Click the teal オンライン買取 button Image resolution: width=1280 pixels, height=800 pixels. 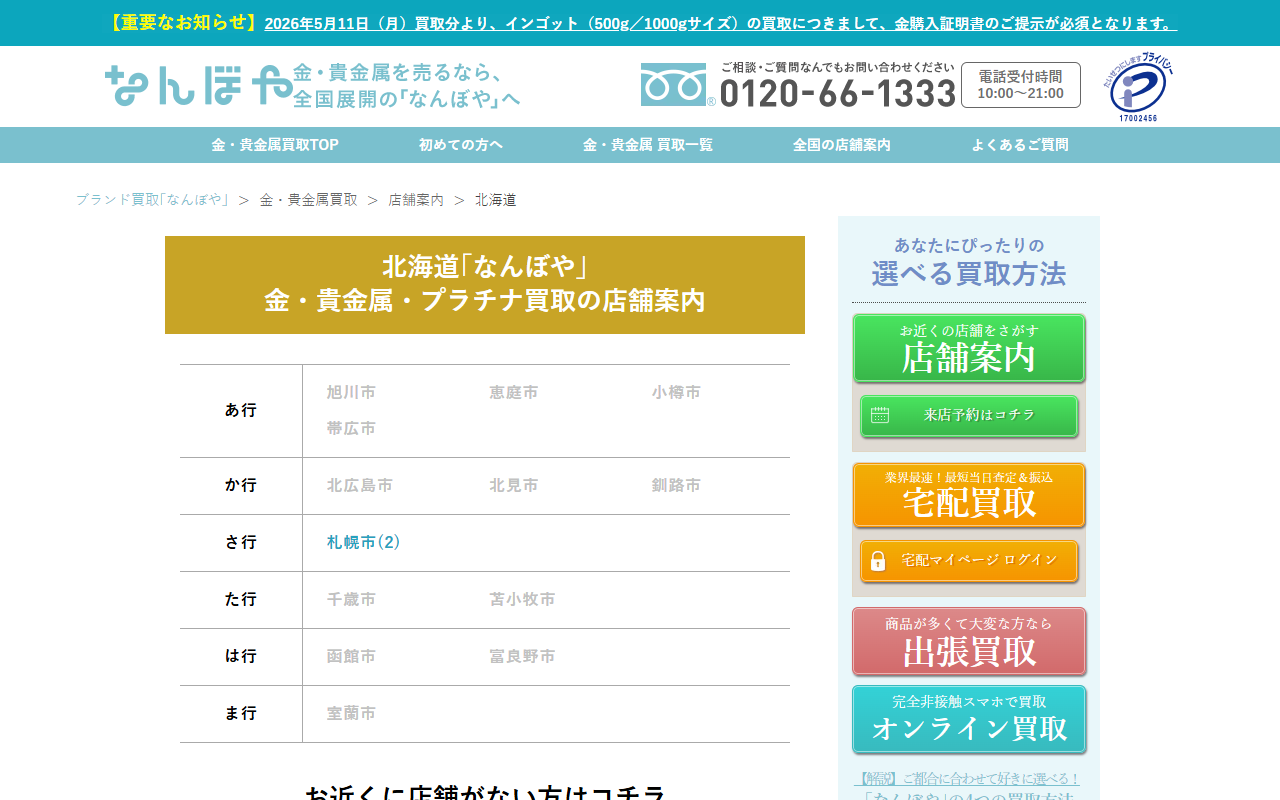[x=969, y=719]
